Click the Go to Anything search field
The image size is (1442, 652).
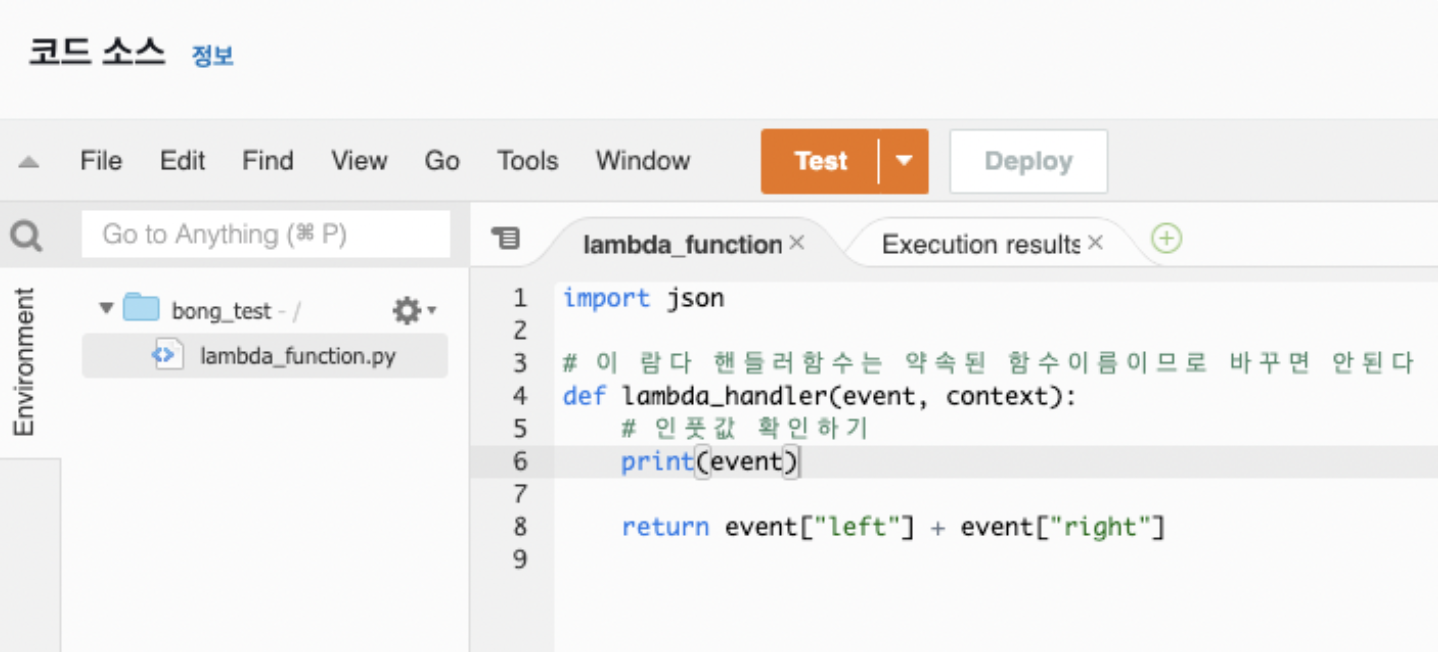coord(266,235)
